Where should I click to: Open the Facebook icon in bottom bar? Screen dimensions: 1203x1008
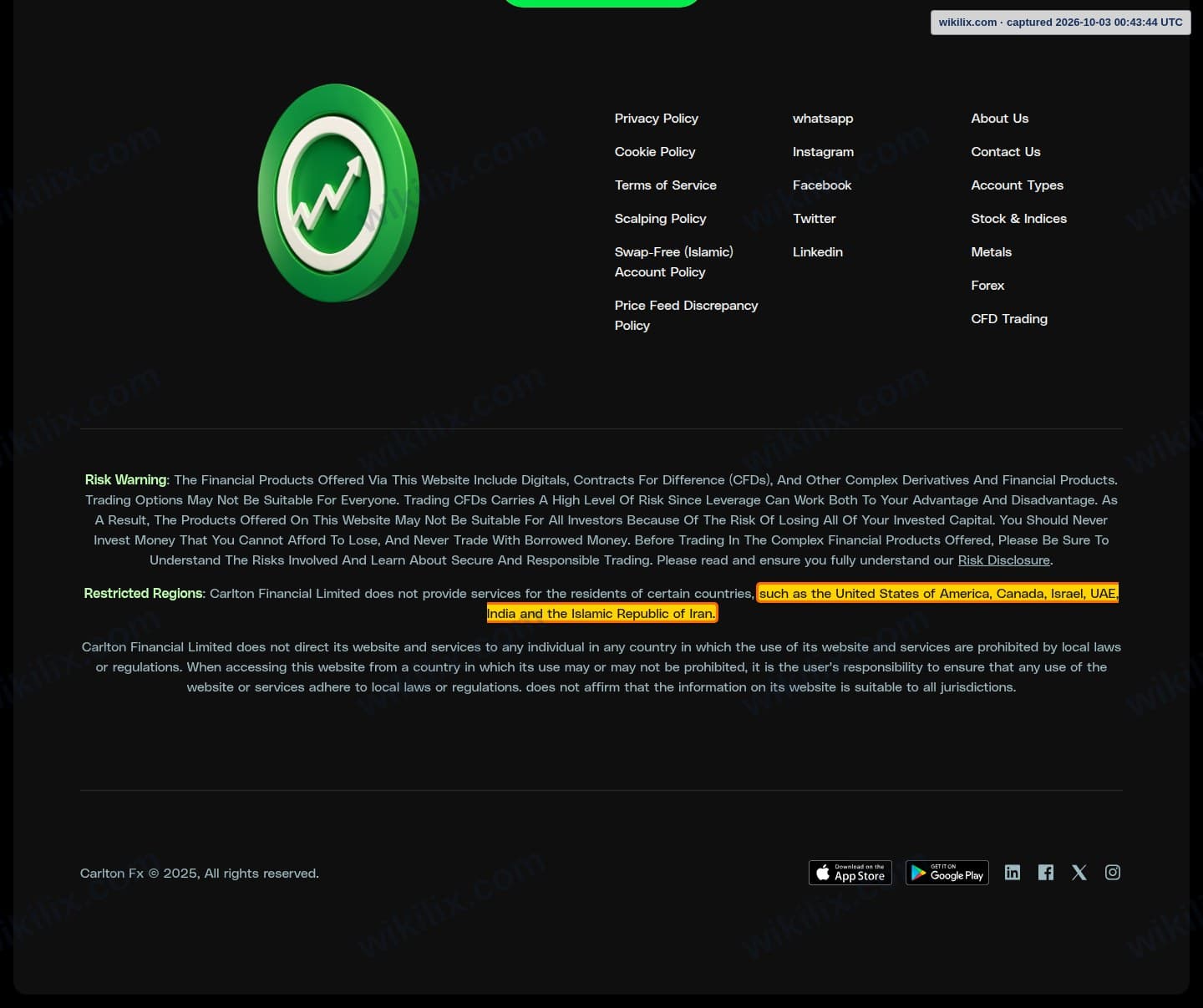[1046, 873]
